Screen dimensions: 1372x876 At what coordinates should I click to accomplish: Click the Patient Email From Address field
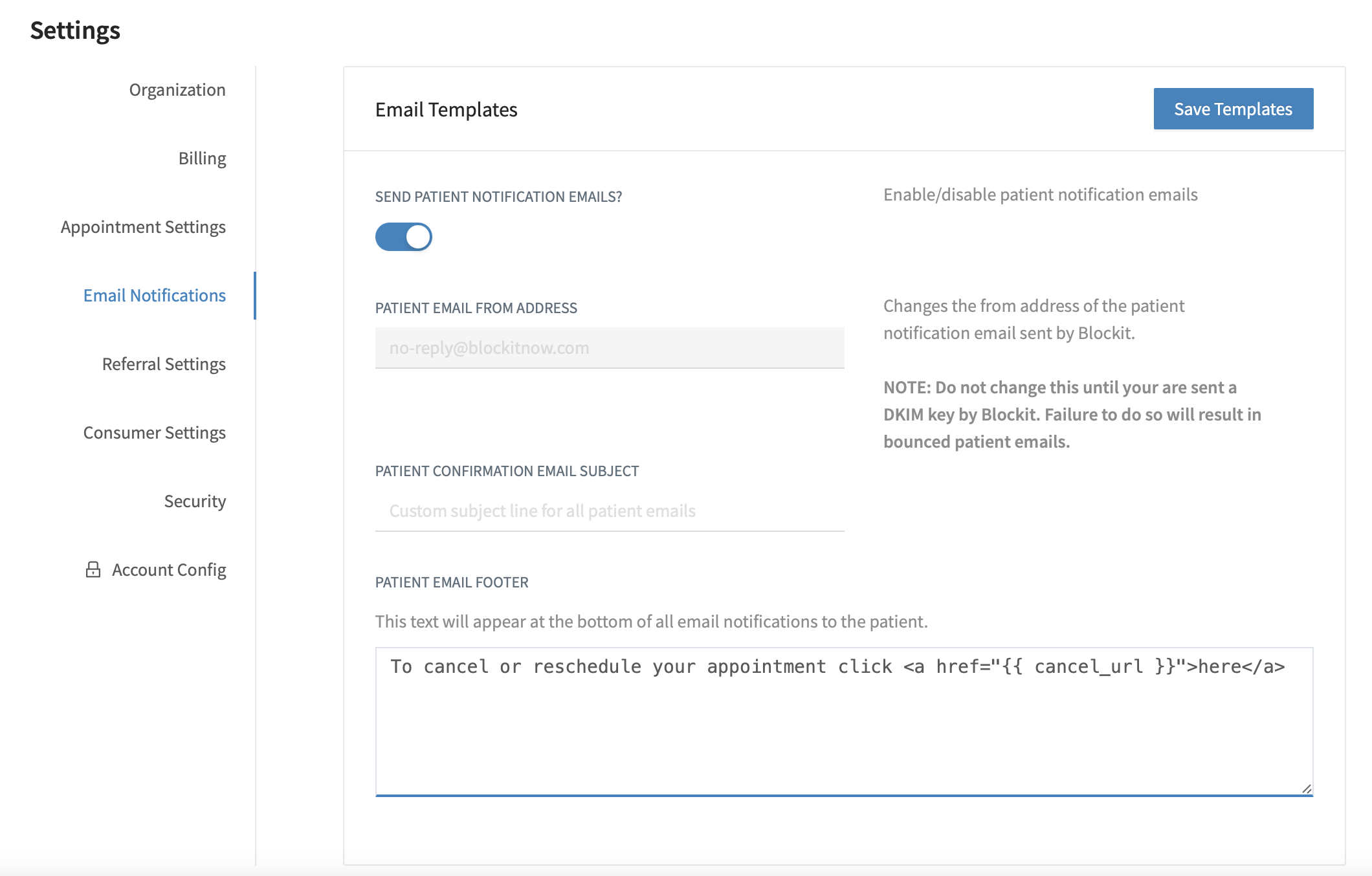point(610,348)
